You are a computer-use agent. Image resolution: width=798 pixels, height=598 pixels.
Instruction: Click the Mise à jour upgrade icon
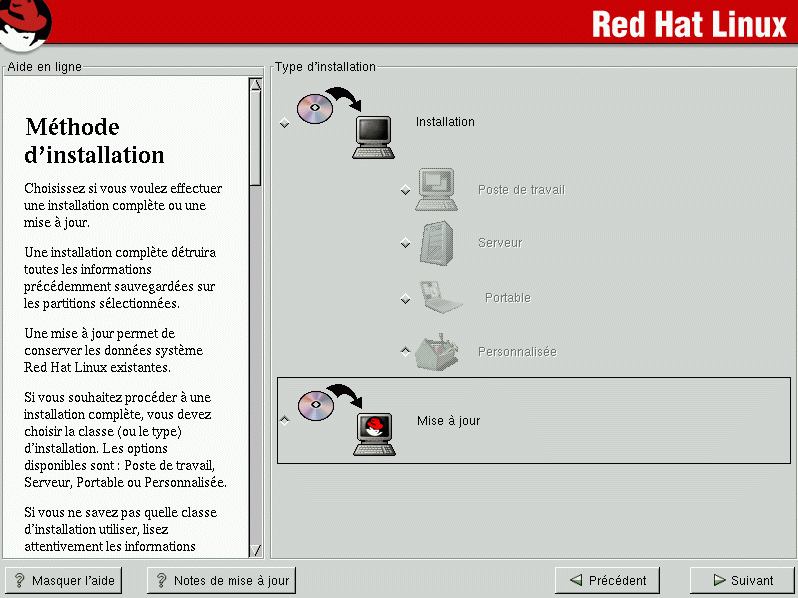[x=346, y=420]
